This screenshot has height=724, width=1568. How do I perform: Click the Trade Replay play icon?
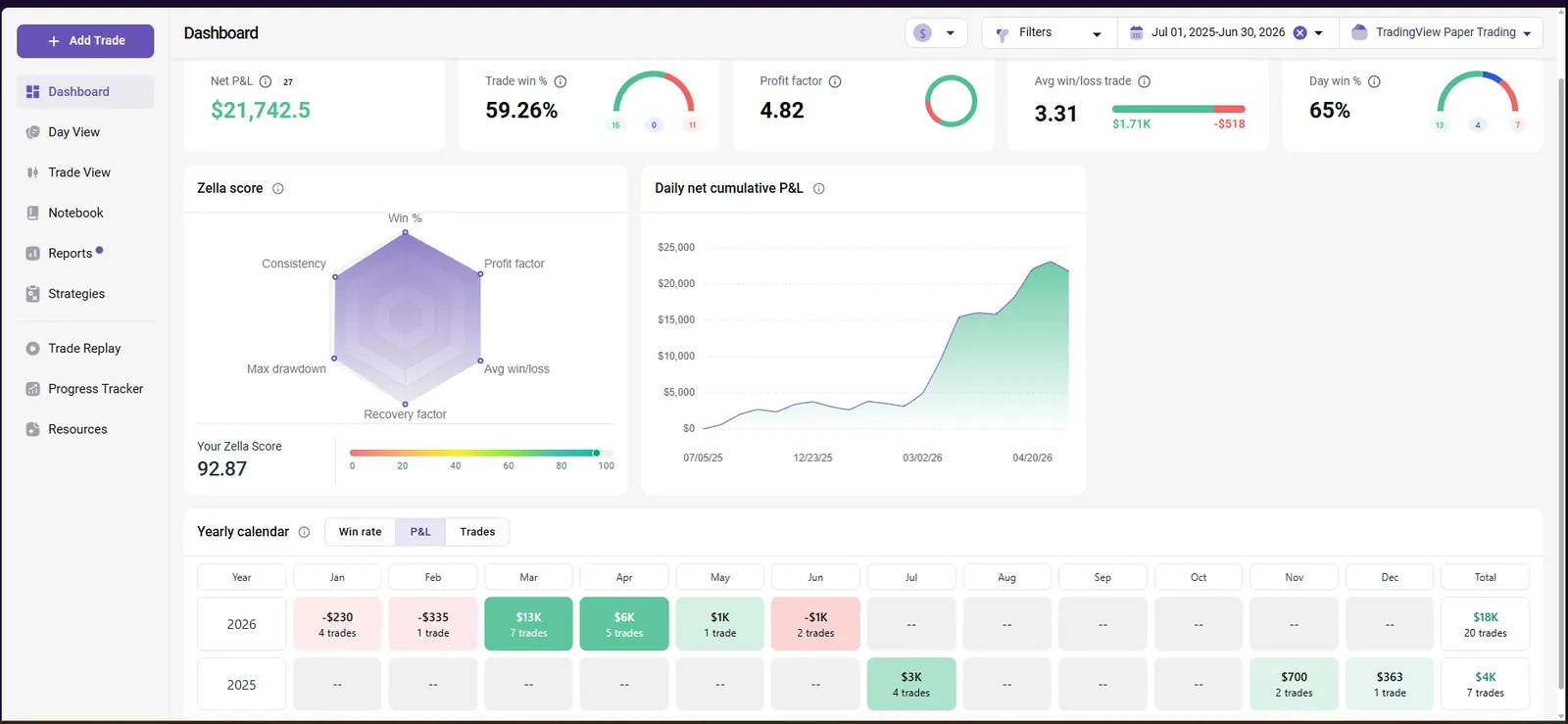point(32,349)
